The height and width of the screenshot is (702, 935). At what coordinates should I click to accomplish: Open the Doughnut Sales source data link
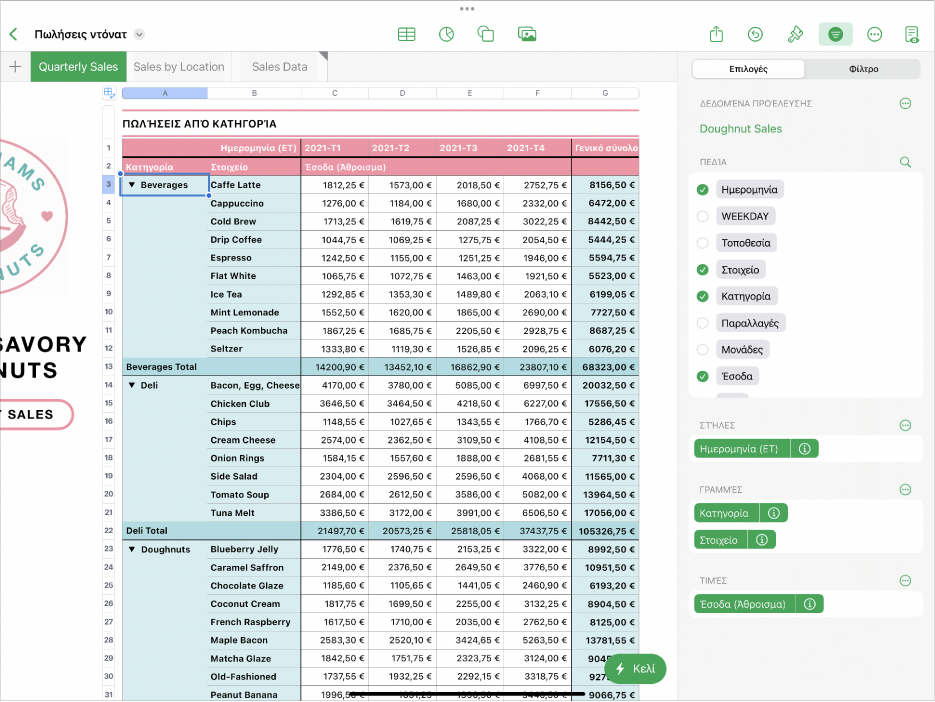pyautogui.click(x=741, y=129)
